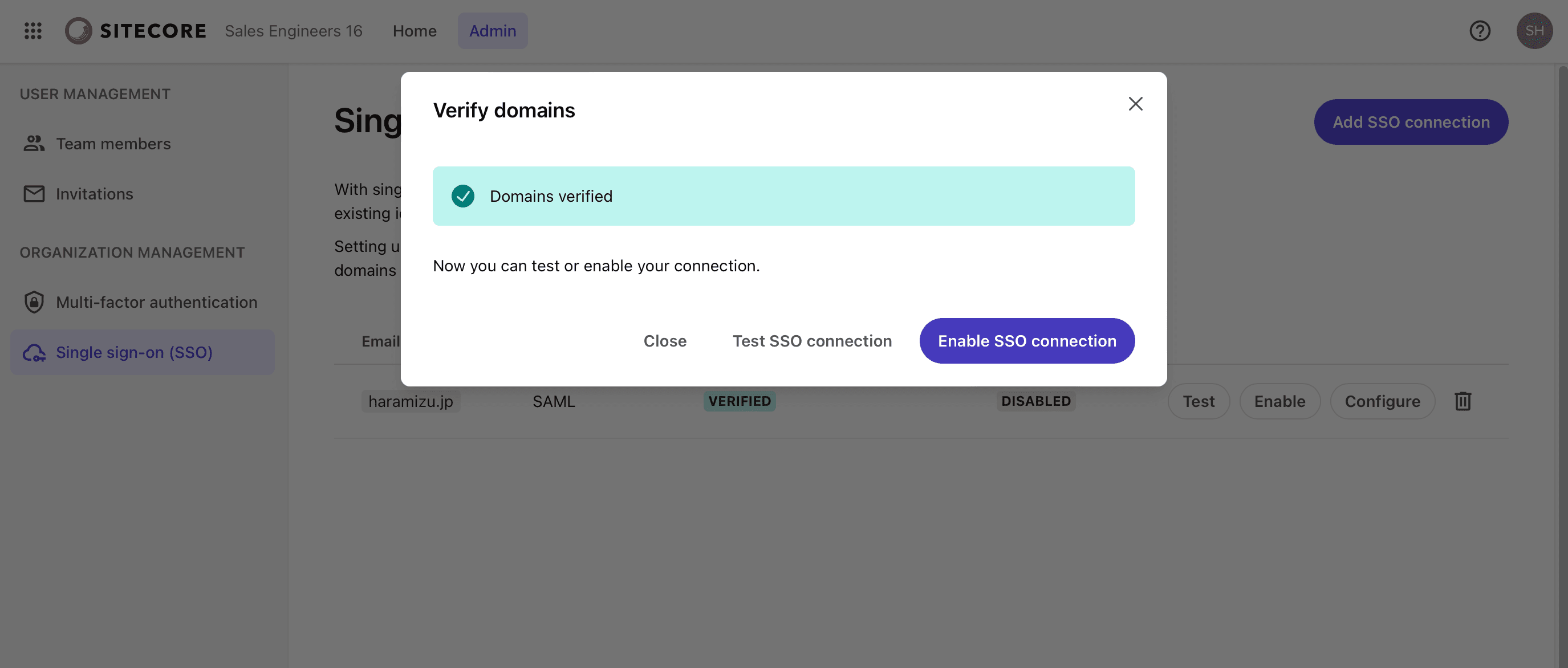Click Add SSO connection button
This screenshot has height=668, width=1568.
click(x=1411, y=121)
